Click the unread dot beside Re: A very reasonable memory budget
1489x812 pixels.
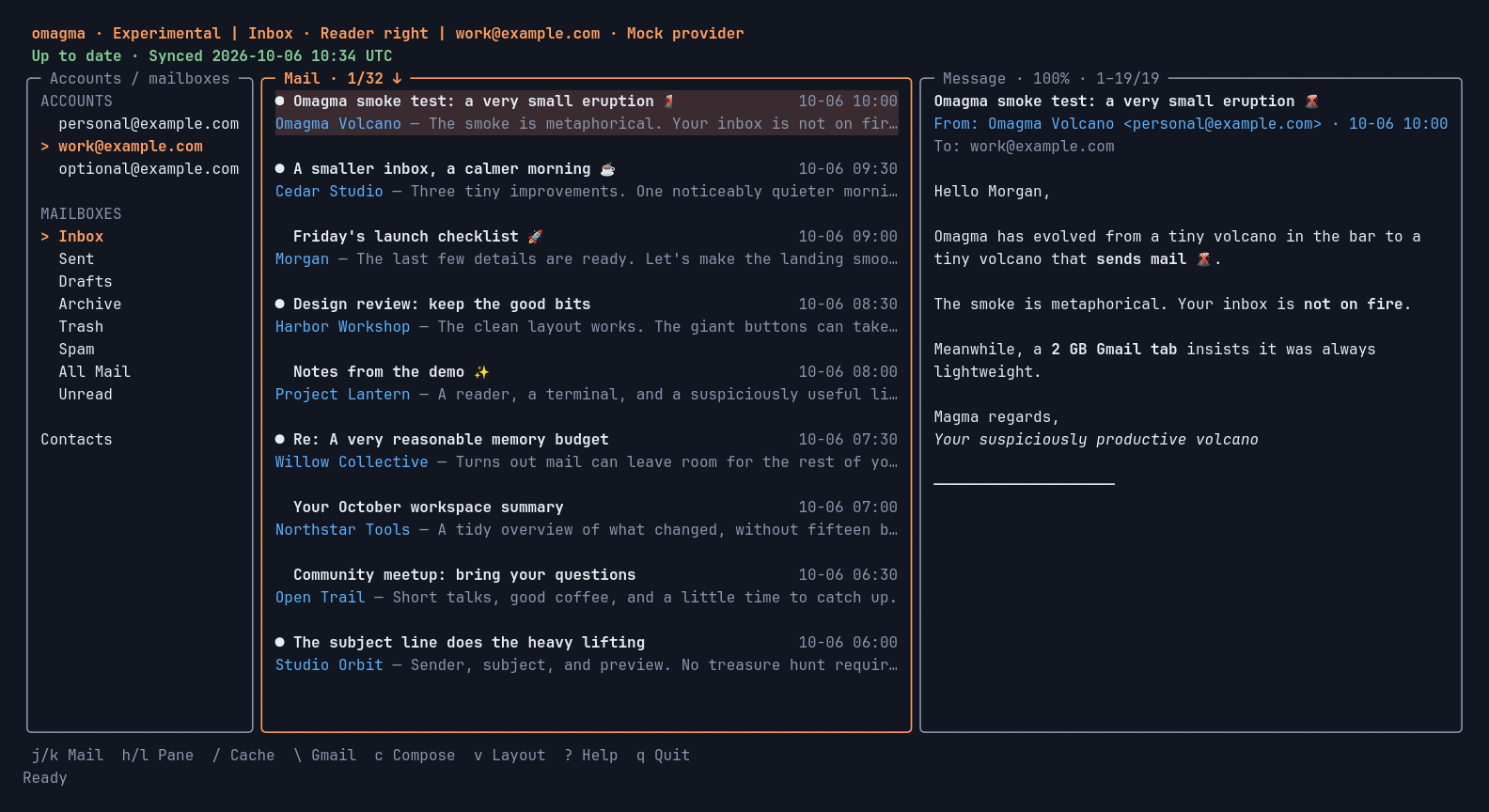[280, 439]
